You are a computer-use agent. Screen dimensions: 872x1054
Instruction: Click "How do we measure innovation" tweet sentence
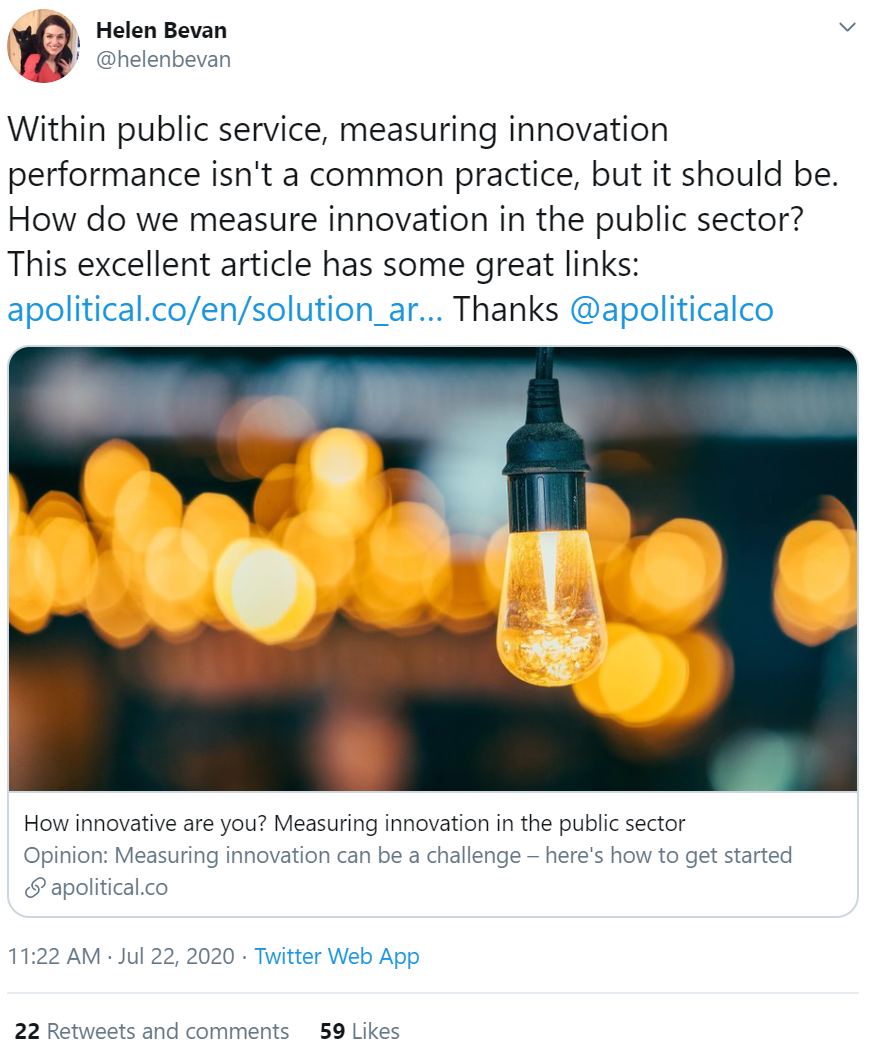tap(405, 219)
